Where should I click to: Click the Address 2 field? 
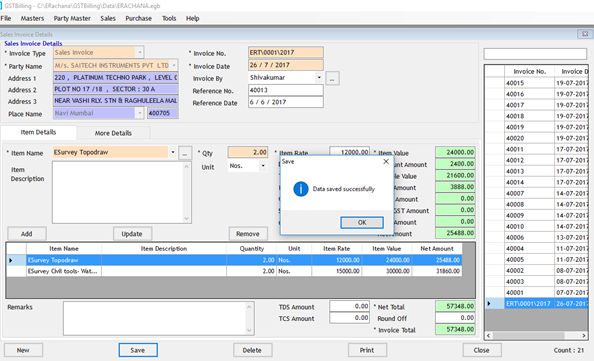[x=116, y=89]
